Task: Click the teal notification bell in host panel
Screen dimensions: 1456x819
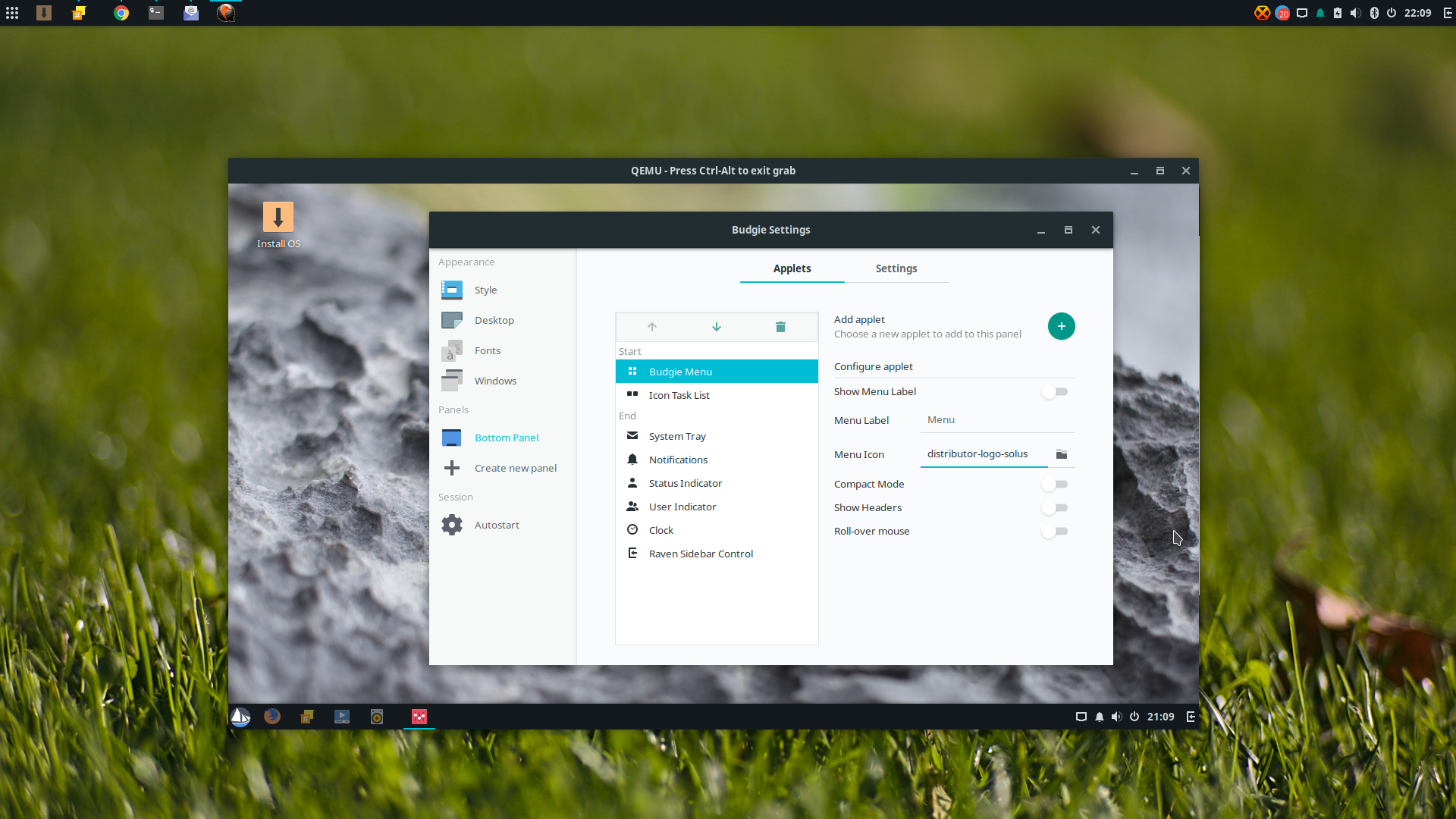Action: [1320, 13]
